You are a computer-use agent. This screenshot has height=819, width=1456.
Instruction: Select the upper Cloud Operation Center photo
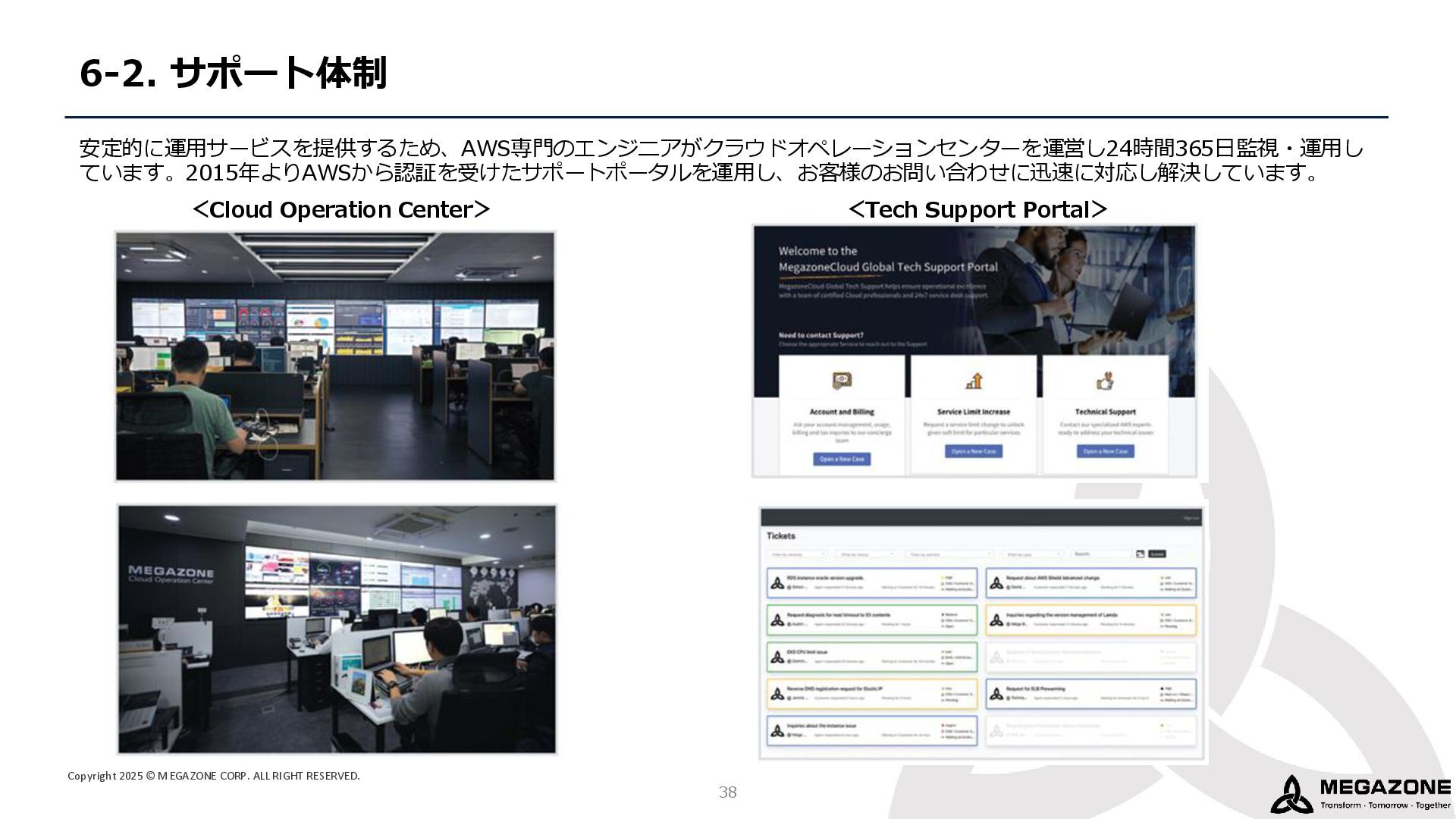coord(334,356)
